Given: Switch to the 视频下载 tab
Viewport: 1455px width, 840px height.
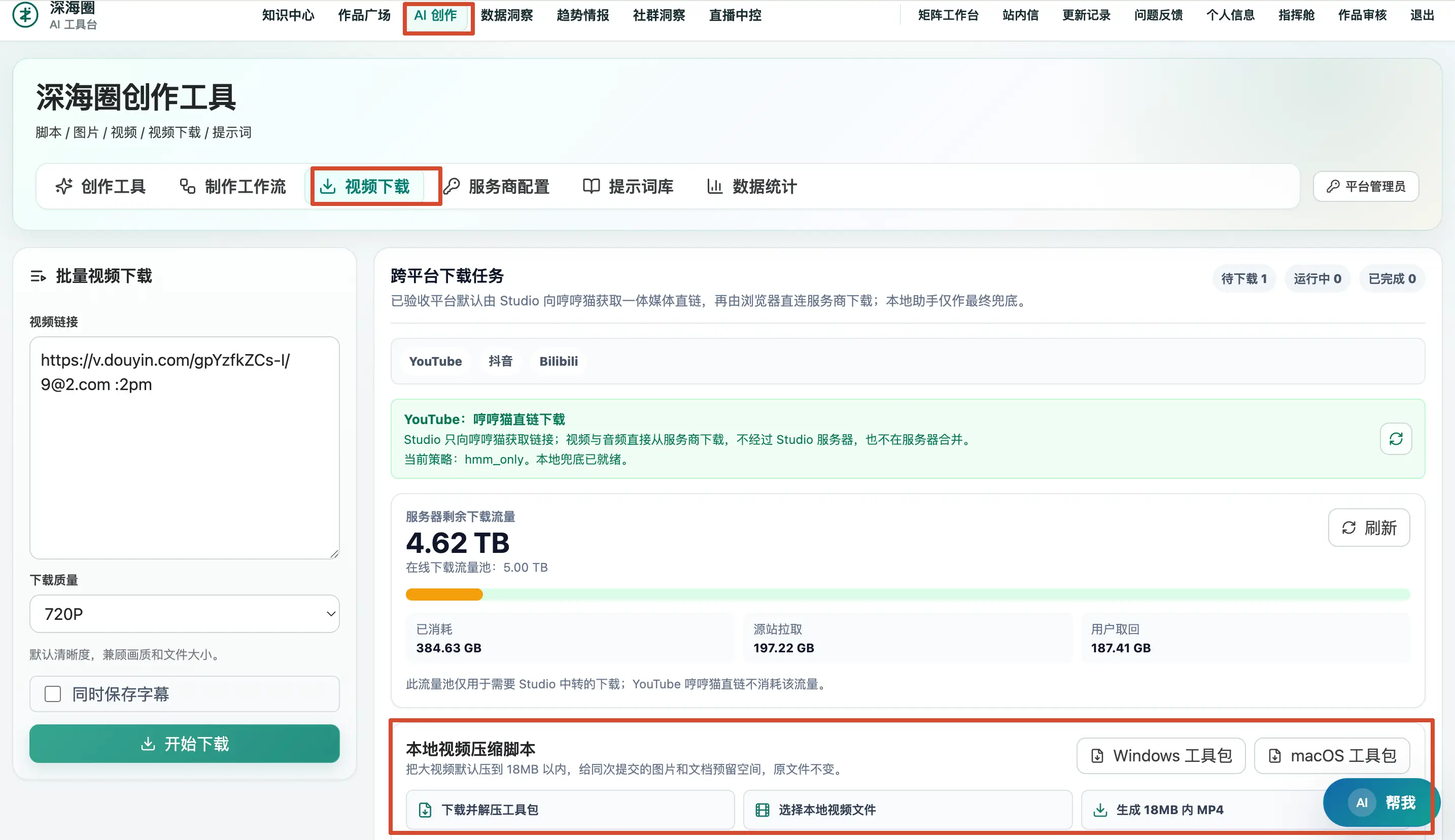Looking at the screenshot, I should click(x=365, y=186).
